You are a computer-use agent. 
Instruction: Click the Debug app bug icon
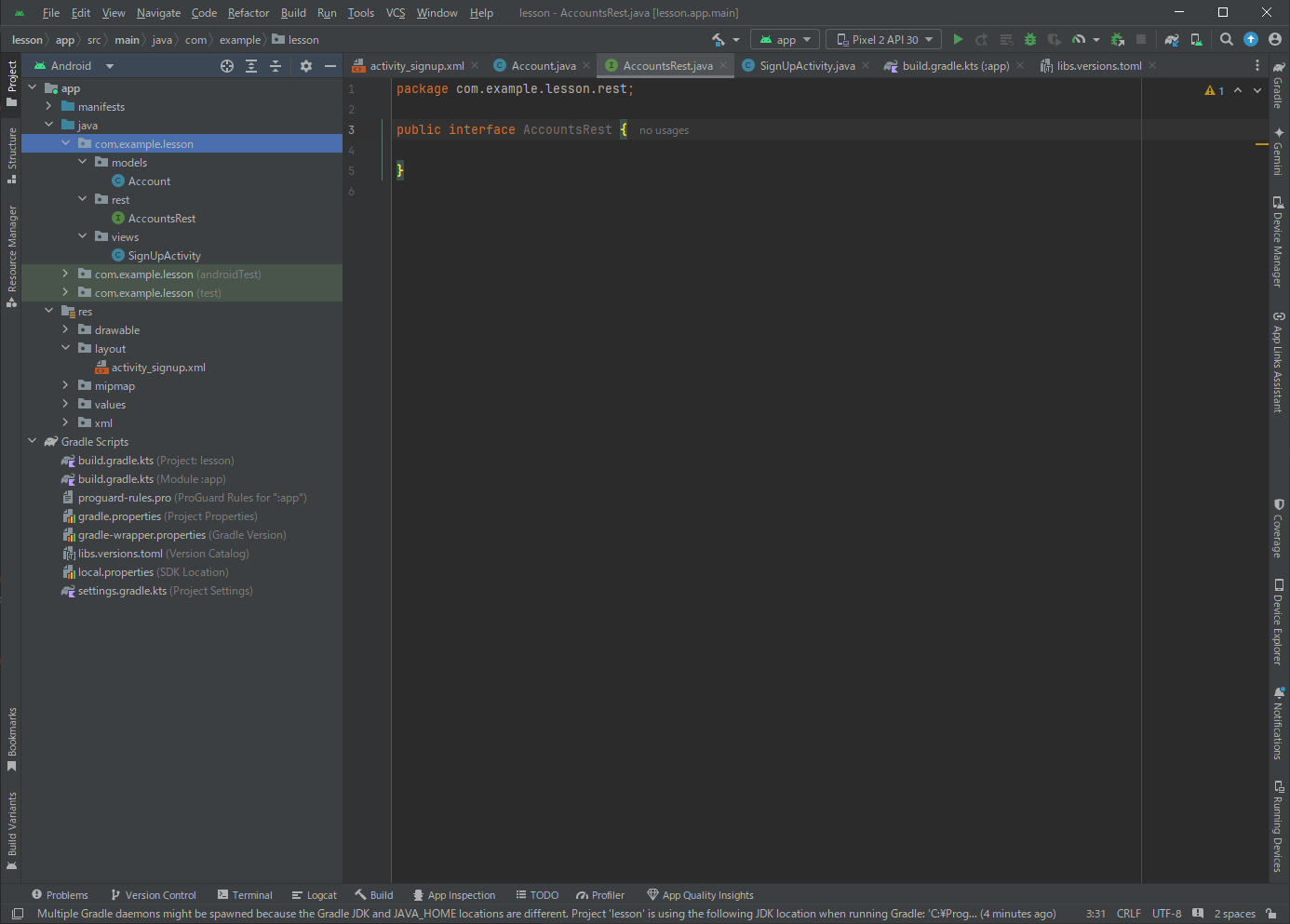1030,39
